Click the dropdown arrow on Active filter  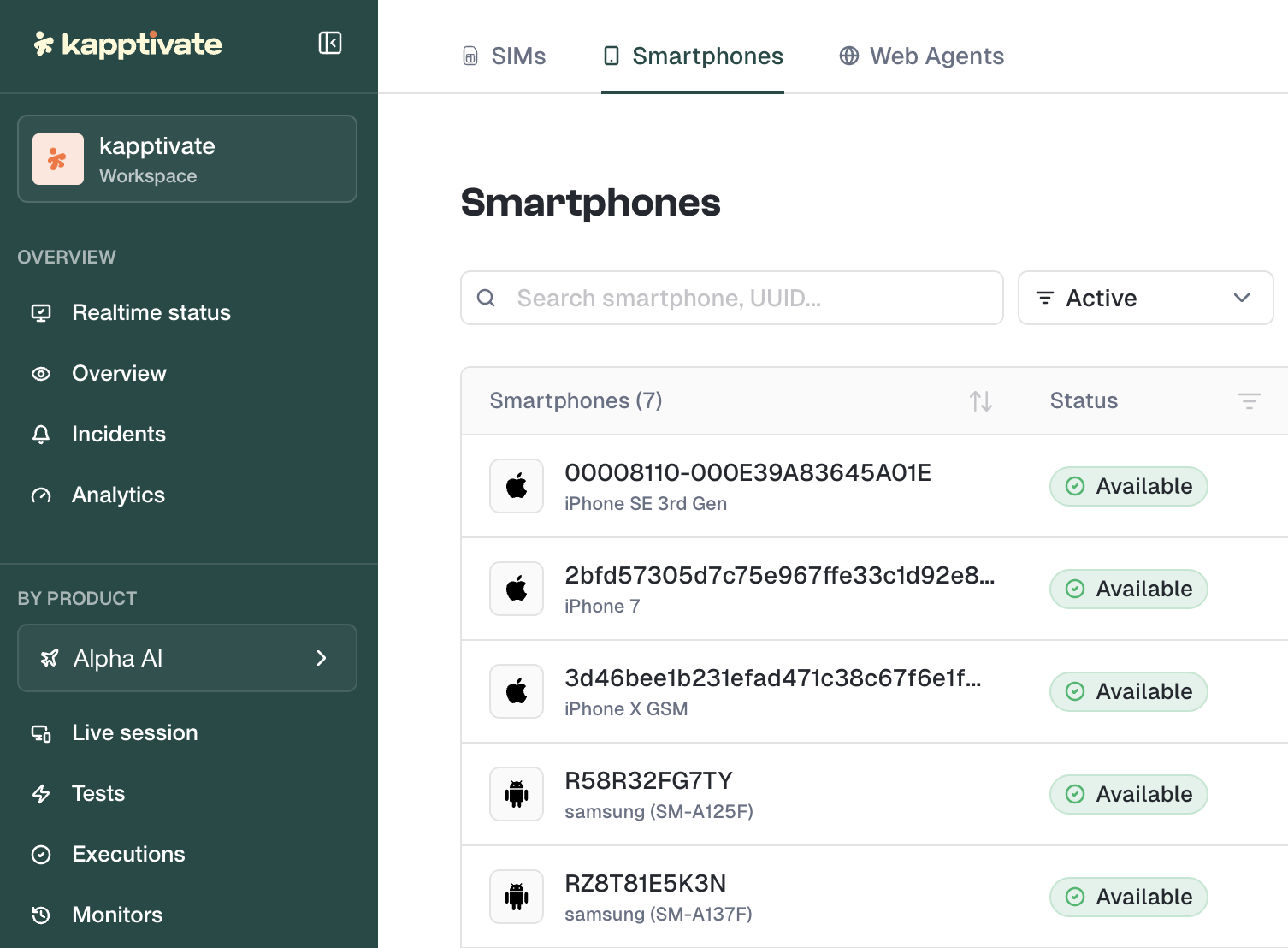click(x=1242, y=298)
